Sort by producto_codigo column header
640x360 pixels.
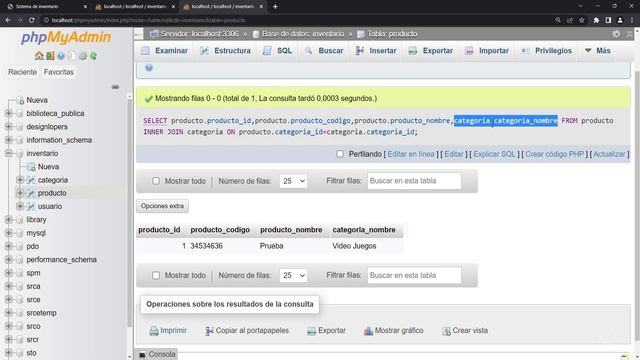coord(220,230)
